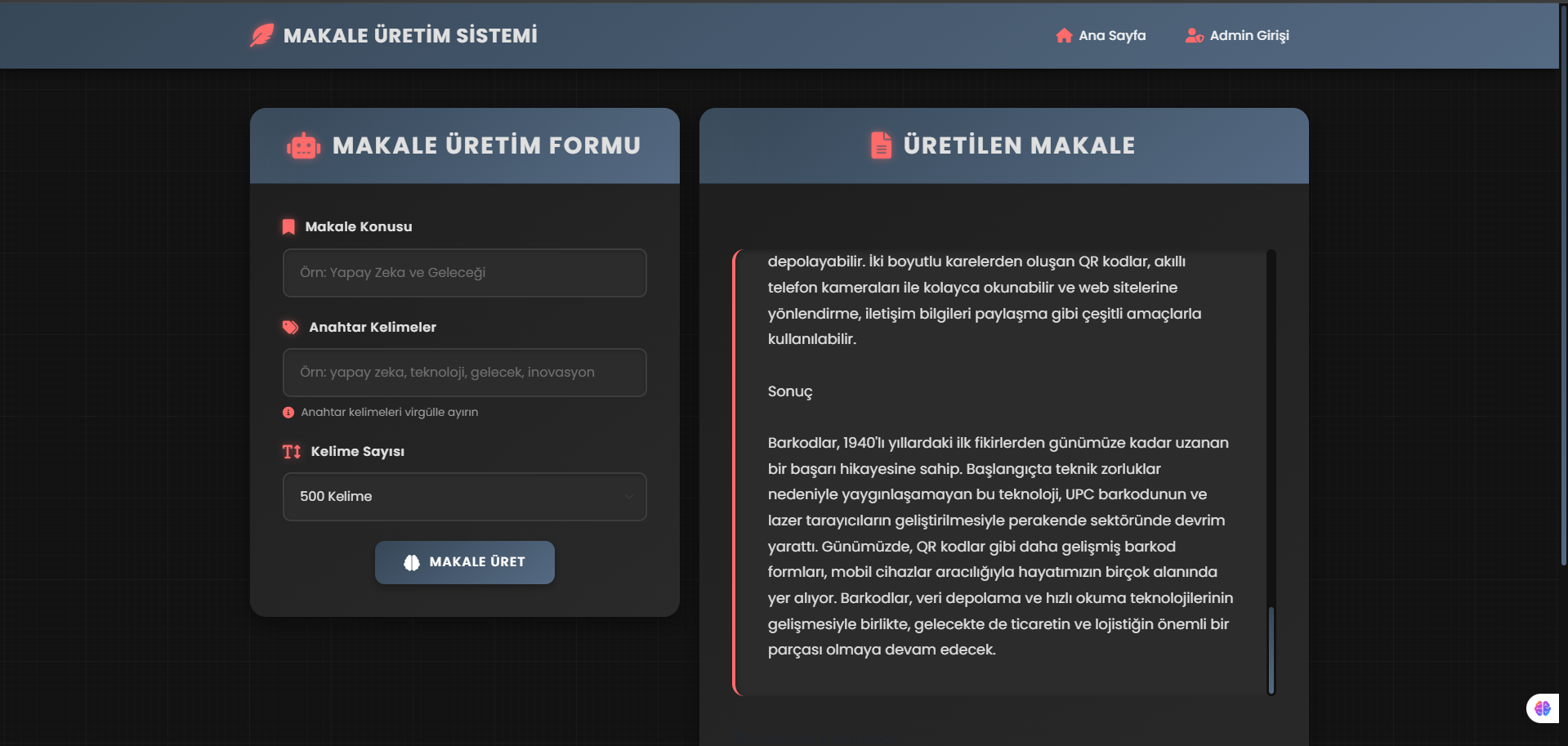The height and width of the screenshot is (746, 1568).
Task: Open the Ana Sayfa menu item
Action: point(1101,35)
